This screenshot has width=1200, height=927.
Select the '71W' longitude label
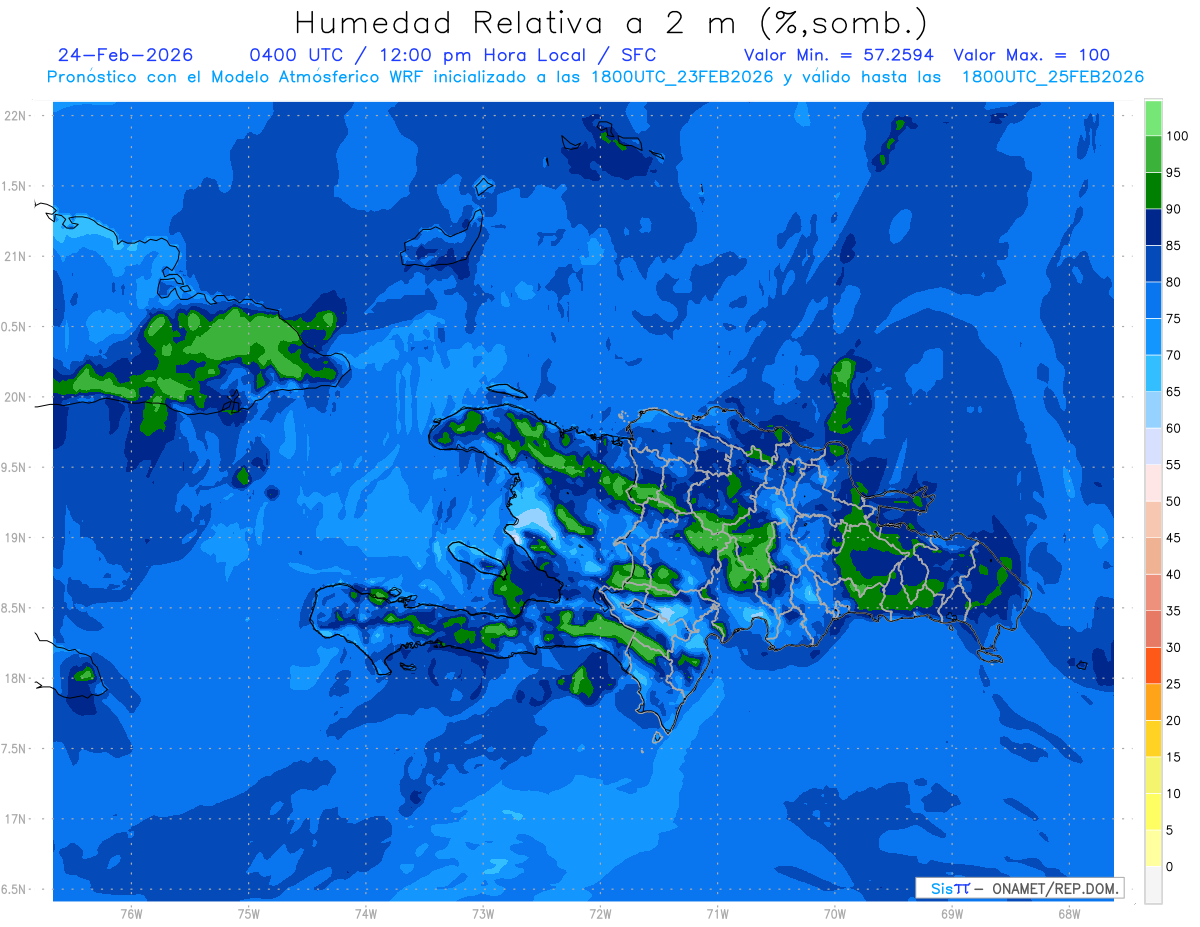point(717,914)
